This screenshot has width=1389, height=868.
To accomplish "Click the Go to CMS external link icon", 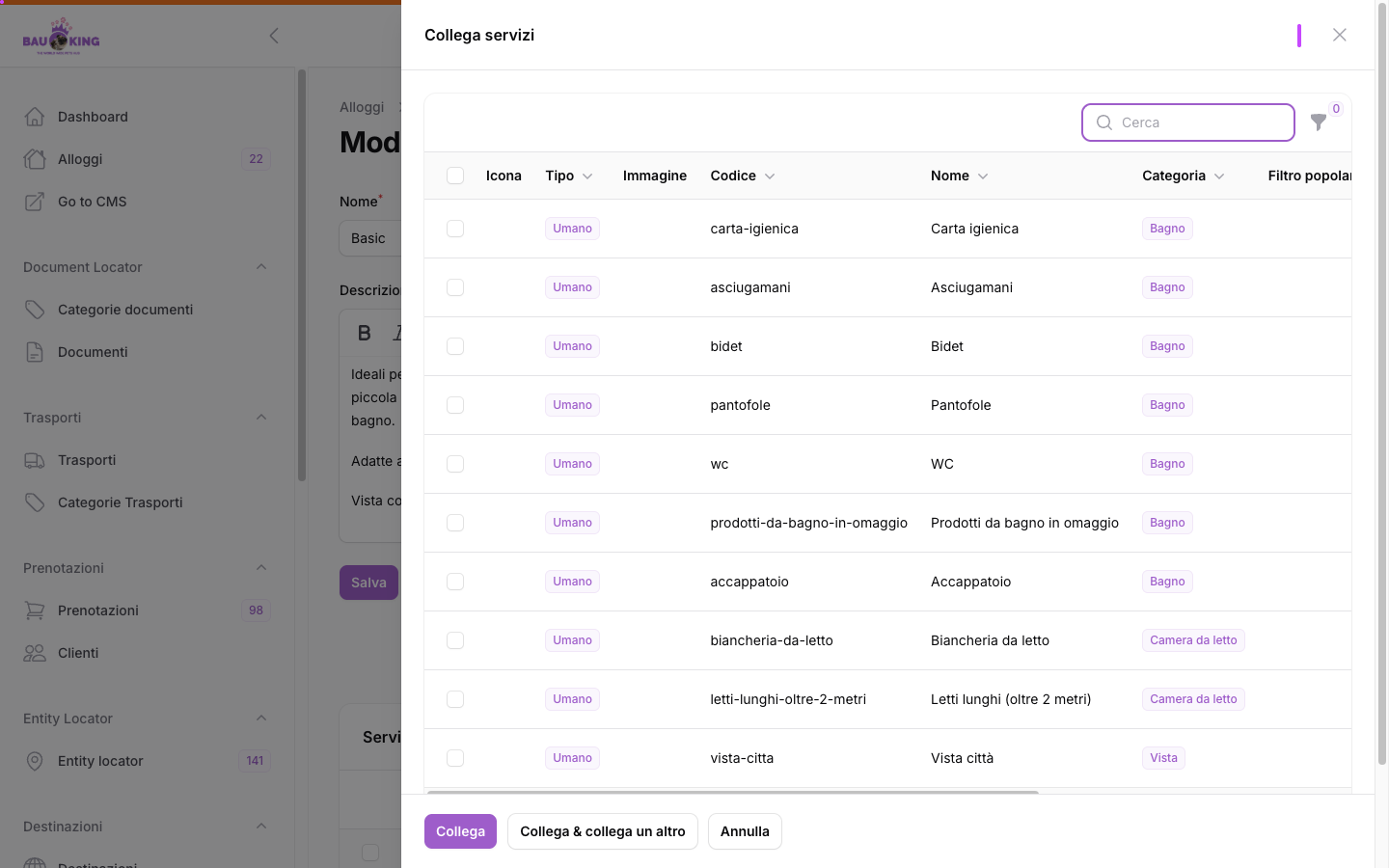I will pyautogui.click(x=35, y=202).
